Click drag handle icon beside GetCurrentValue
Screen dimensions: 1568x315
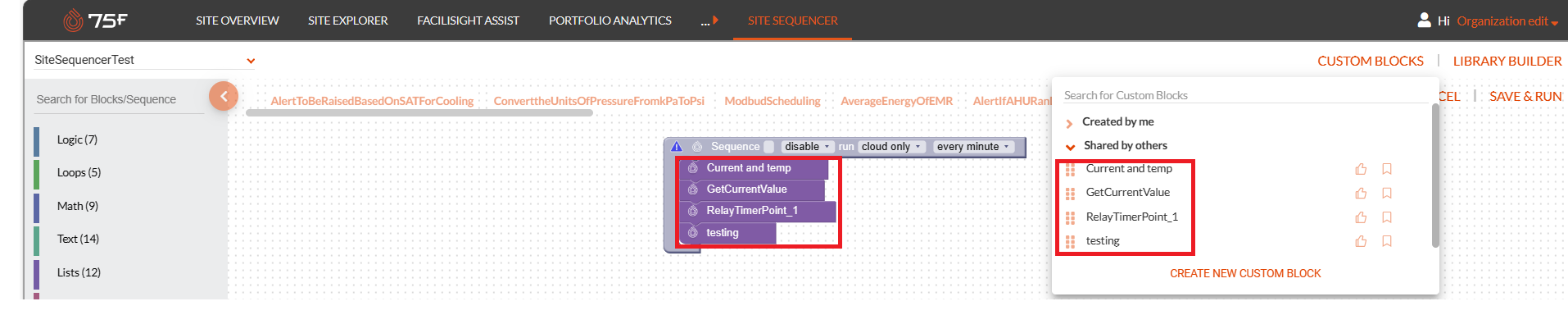[1070, 194]
